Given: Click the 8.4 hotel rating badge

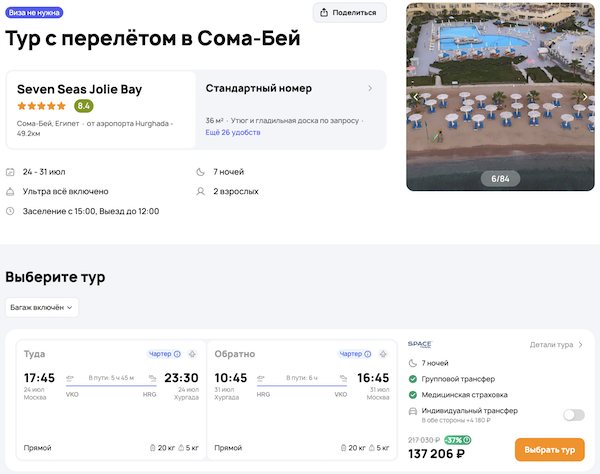Looking at the screenshot, I should tap(84, 106).
